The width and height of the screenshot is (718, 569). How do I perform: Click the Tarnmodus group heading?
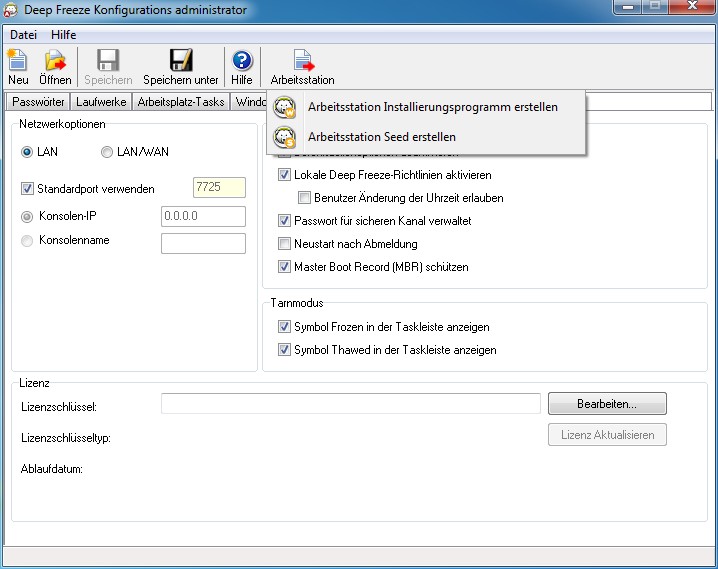coord(297,303)
